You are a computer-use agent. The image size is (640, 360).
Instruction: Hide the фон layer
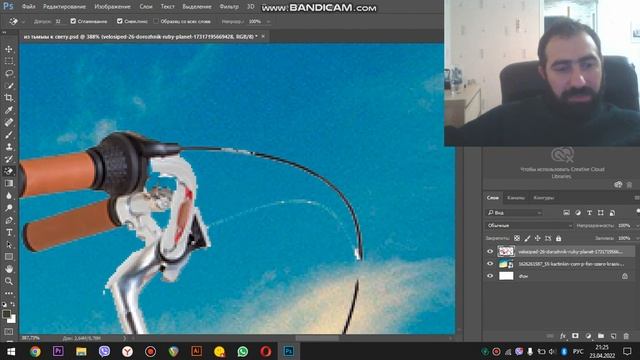(490, 276)
